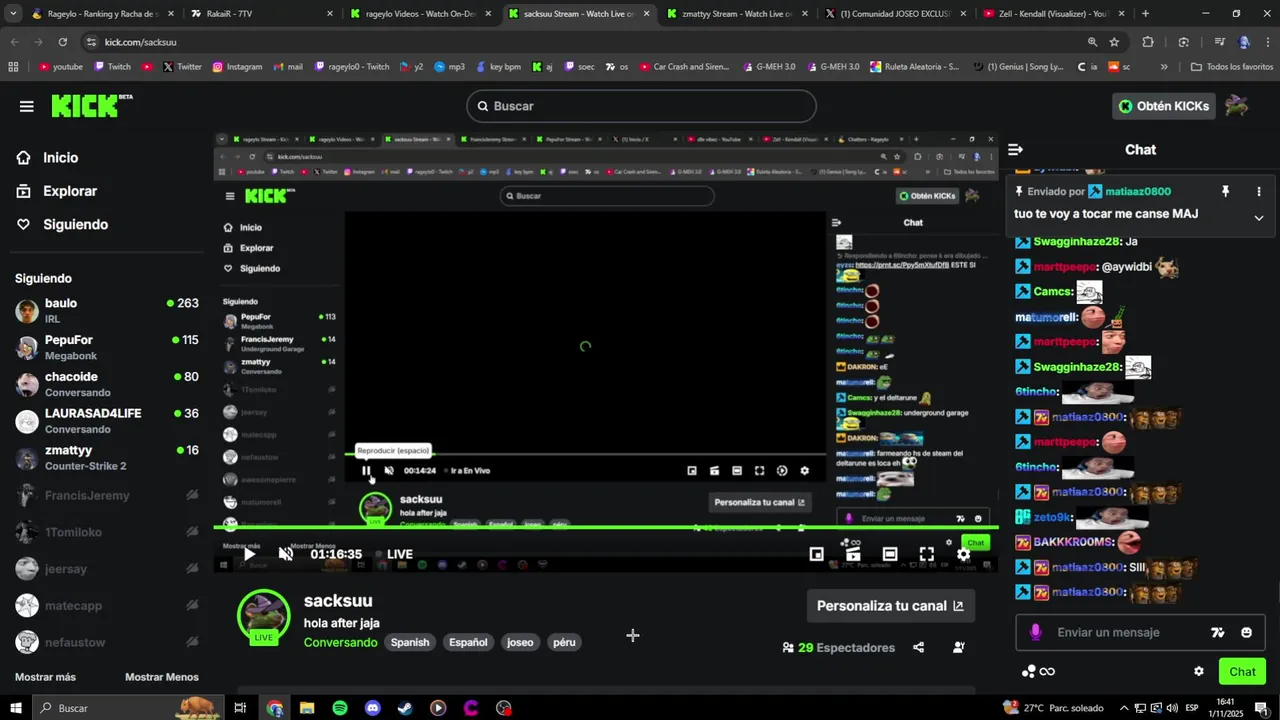Select the Español tag
Screen dimensions: 1280x720
[468, 642]
